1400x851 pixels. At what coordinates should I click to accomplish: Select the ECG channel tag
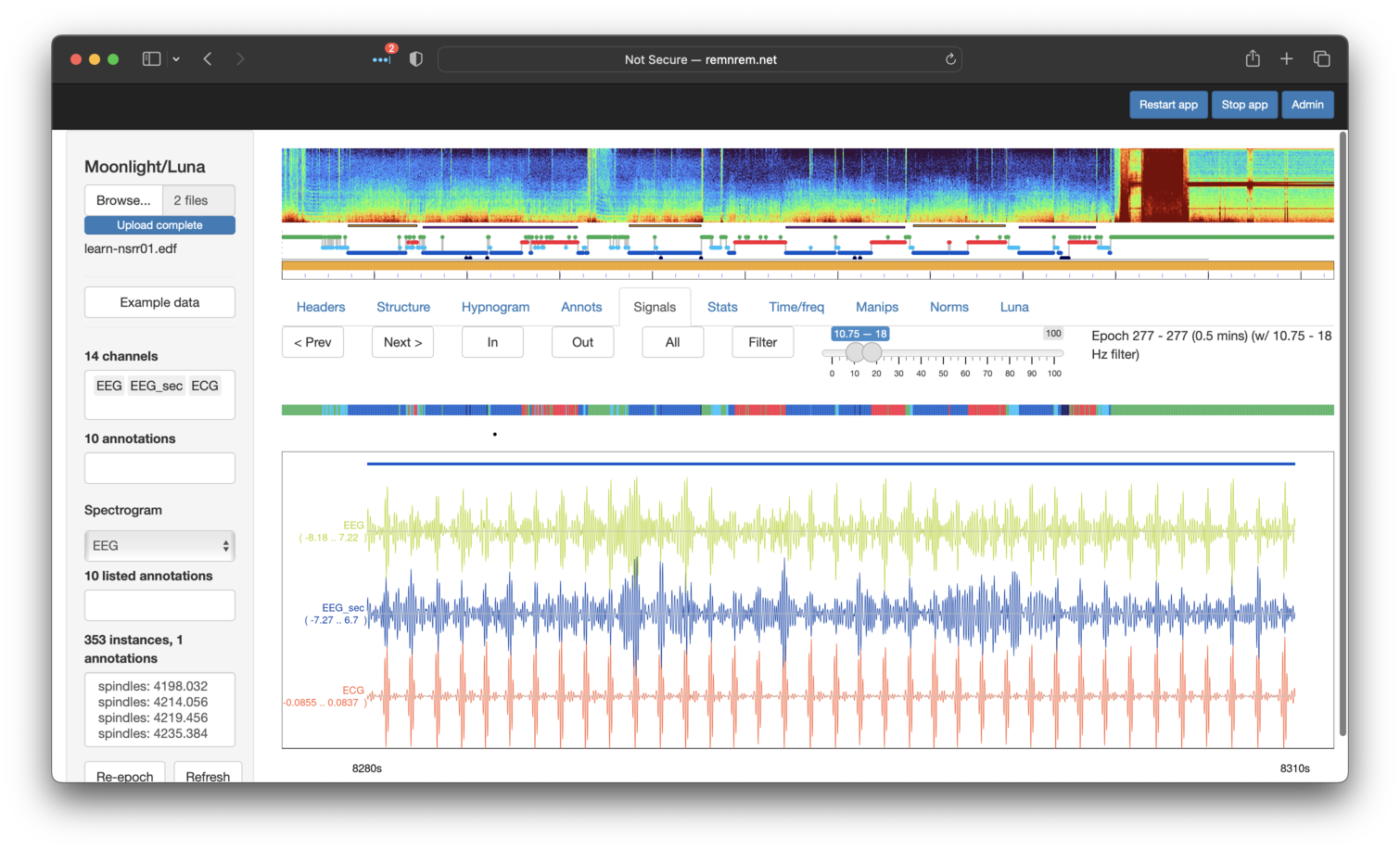coord(205,386)
